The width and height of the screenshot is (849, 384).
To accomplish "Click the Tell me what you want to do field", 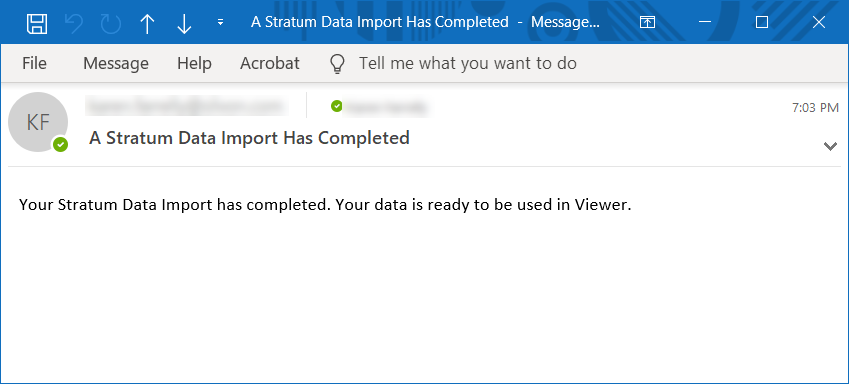I will tap(468, 63).
